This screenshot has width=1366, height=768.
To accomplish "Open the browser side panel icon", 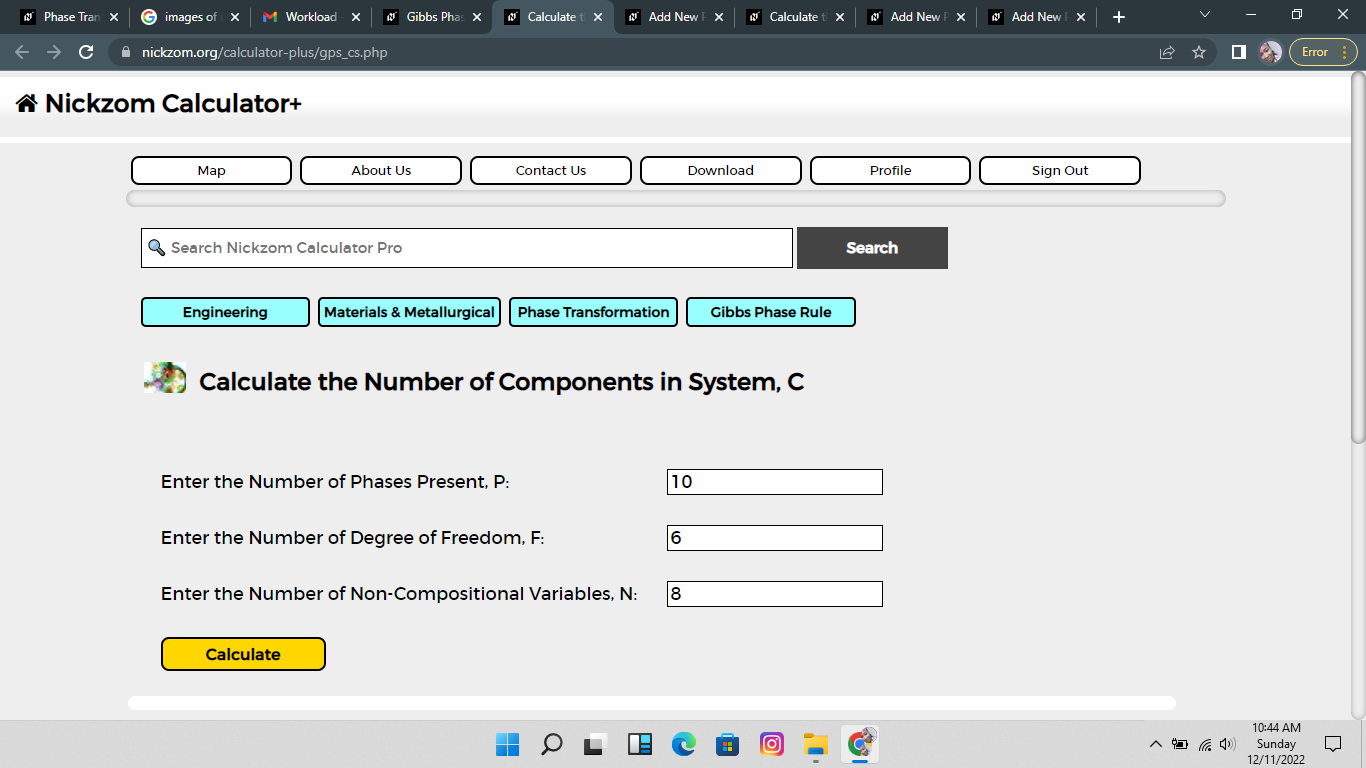I will coord(1239,52).
